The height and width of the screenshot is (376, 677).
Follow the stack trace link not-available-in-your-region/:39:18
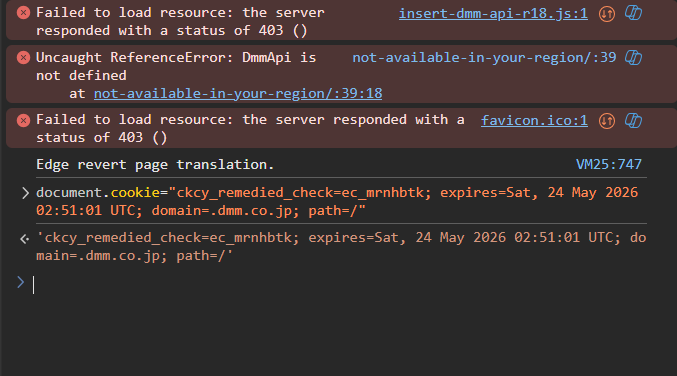tap(238, 93)
